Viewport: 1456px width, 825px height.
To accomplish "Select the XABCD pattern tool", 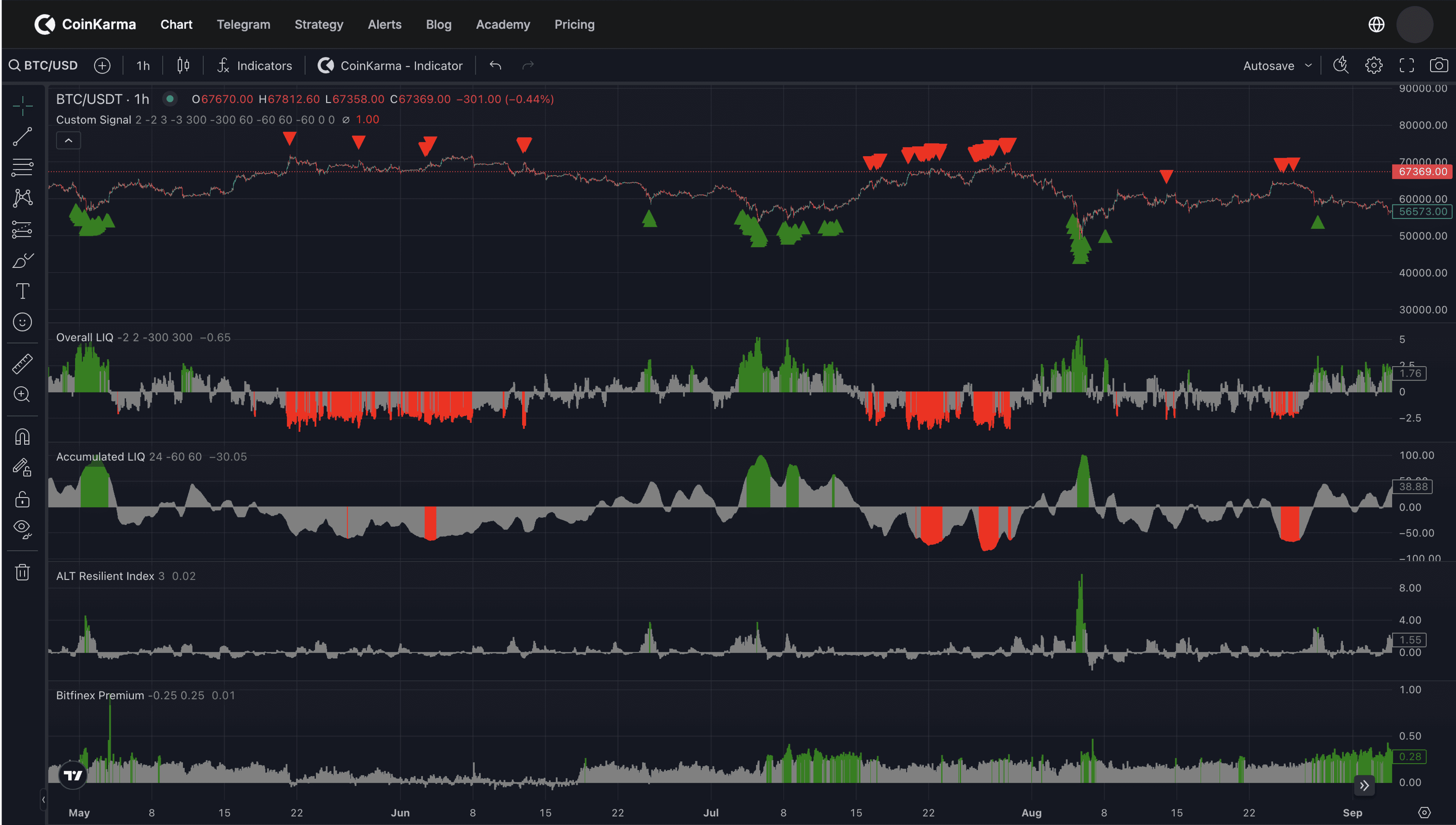I will (x=23, y=198).
